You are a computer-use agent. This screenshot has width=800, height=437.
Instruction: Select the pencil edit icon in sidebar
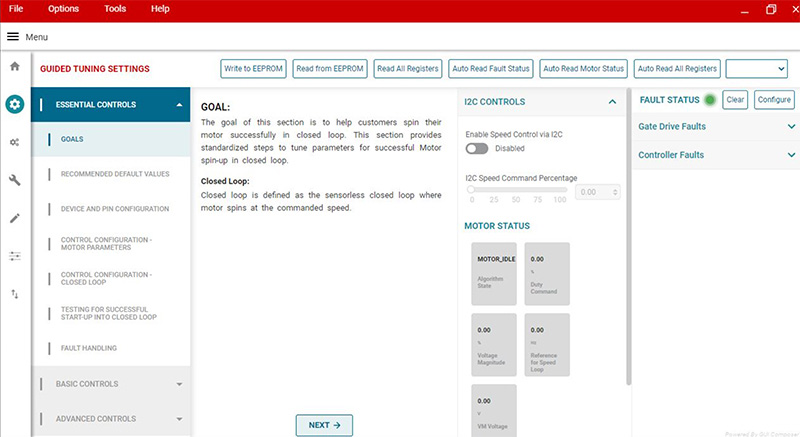point(15,218)
